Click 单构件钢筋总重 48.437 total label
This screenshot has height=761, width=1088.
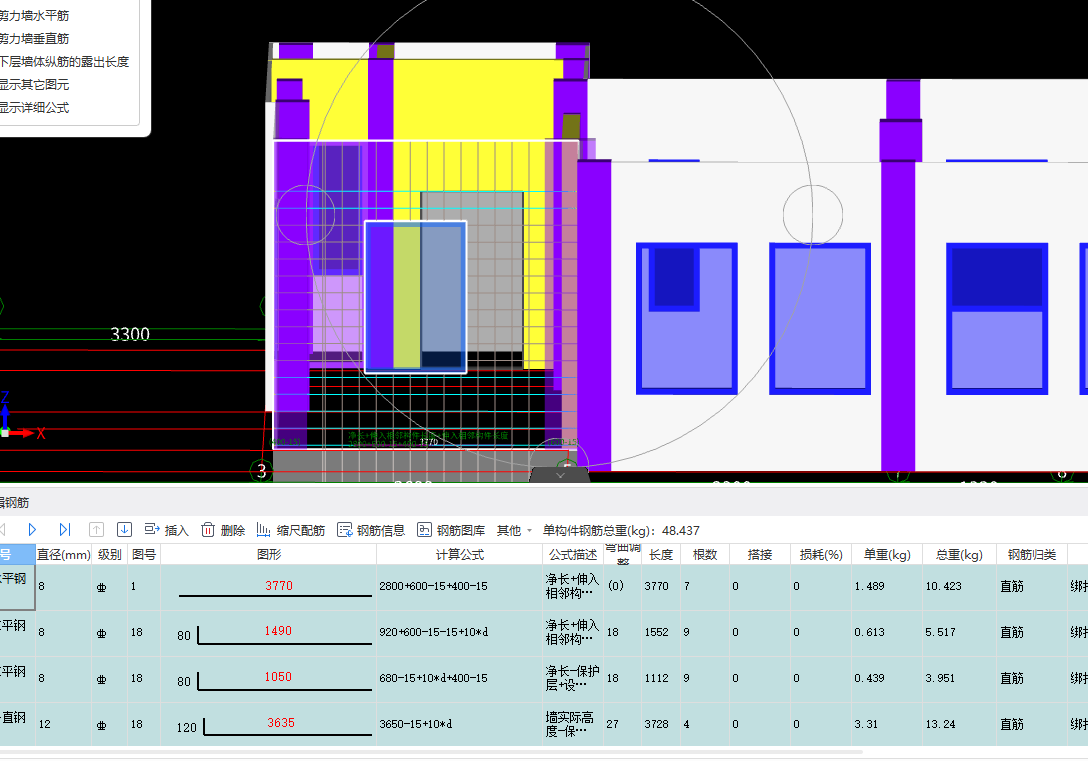tap(621, 530)
